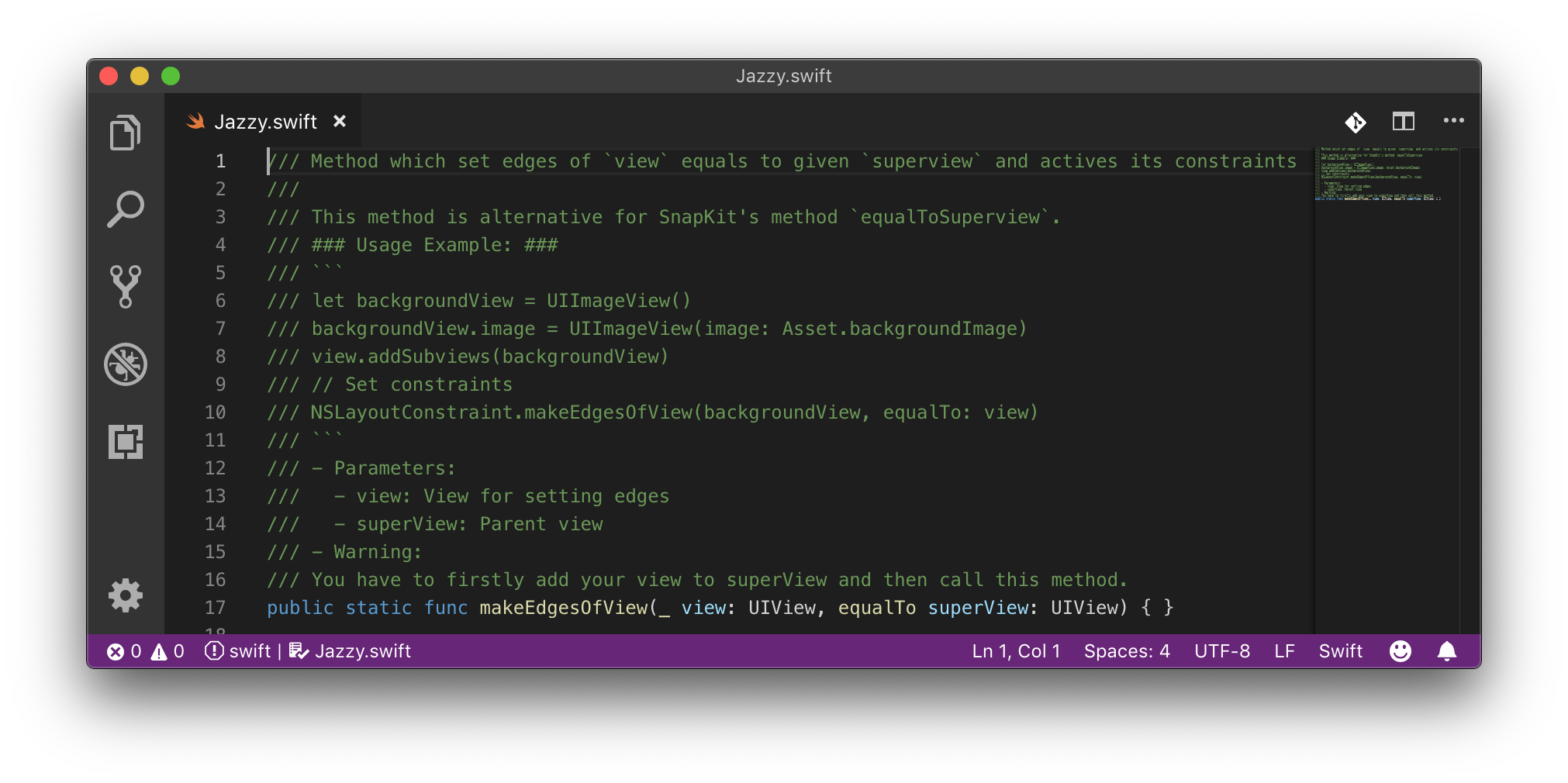Screen dimensions: 1568x783
Task: Change language mode Swift
Action: pyautogui.click(x=1340, y=651)
